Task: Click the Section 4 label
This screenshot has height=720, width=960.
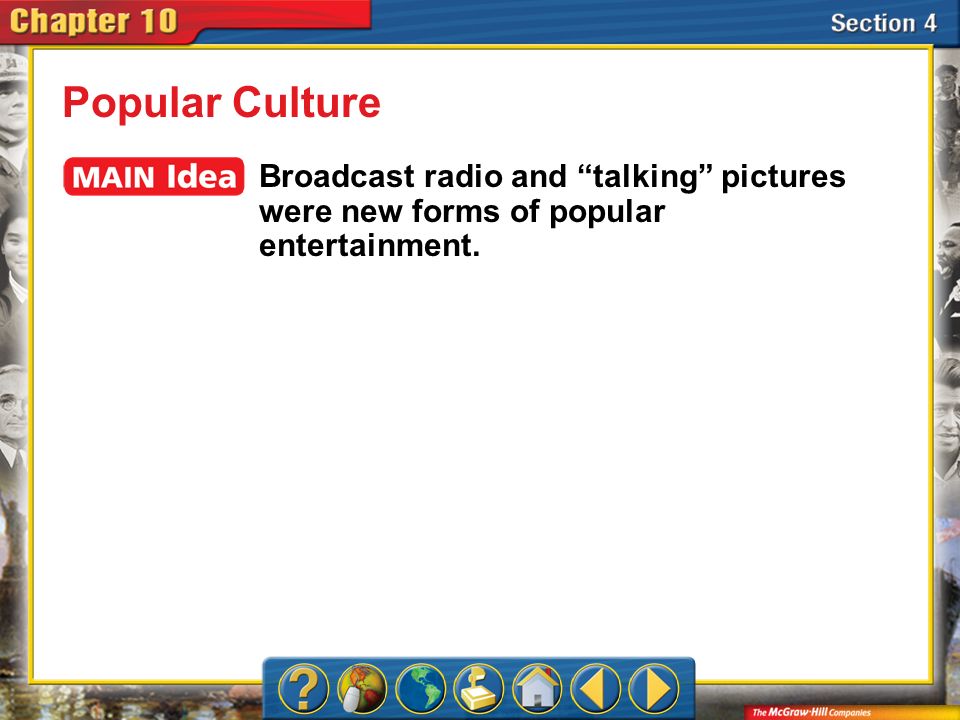Action: (883, 23)
